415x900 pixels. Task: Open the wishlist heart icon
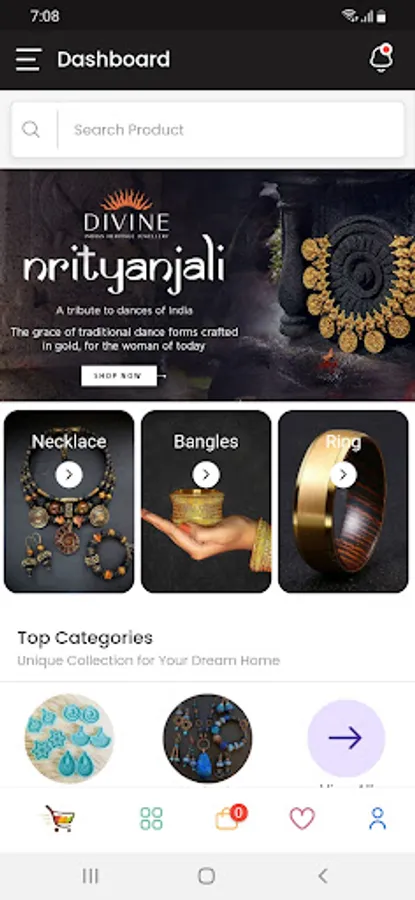tap(302, 818)
